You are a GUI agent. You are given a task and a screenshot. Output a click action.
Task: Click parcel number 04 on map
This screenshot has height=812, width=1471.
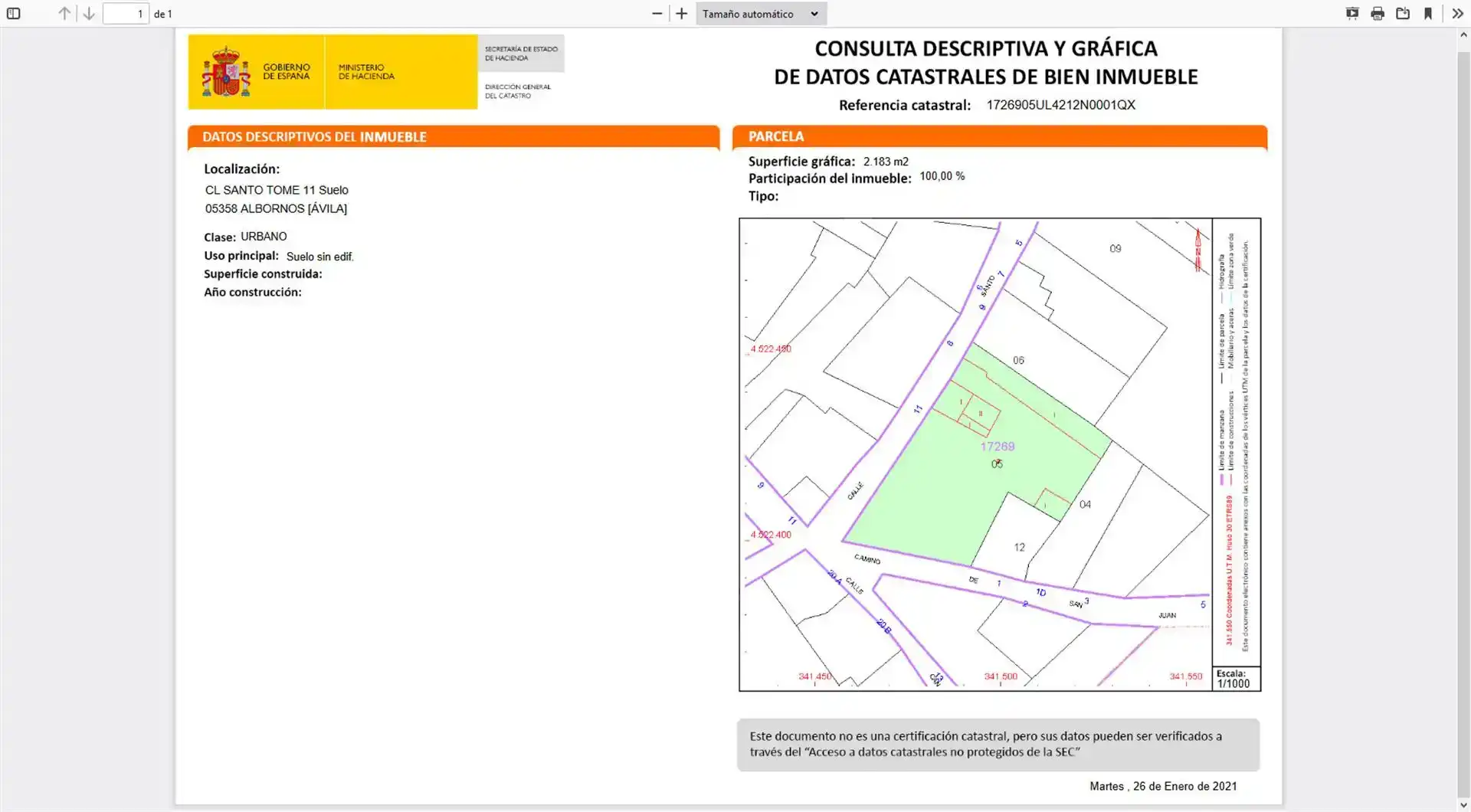click(x=1085, y=504)
